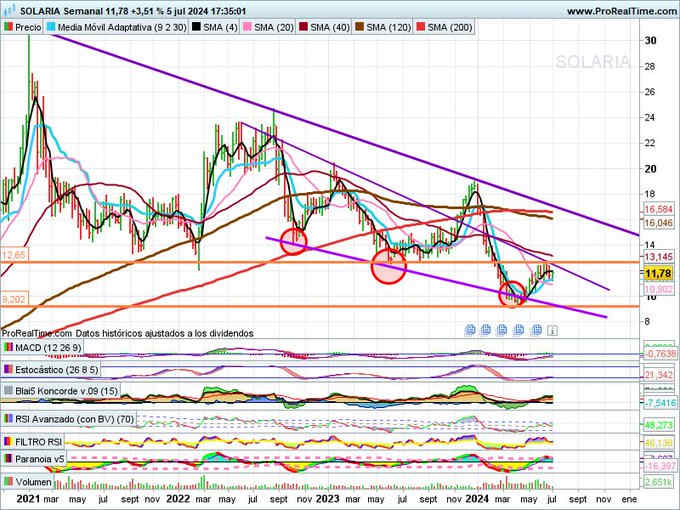Click the yellow current price label 11,78
The image size is (680, 510).
coord(657,274)
